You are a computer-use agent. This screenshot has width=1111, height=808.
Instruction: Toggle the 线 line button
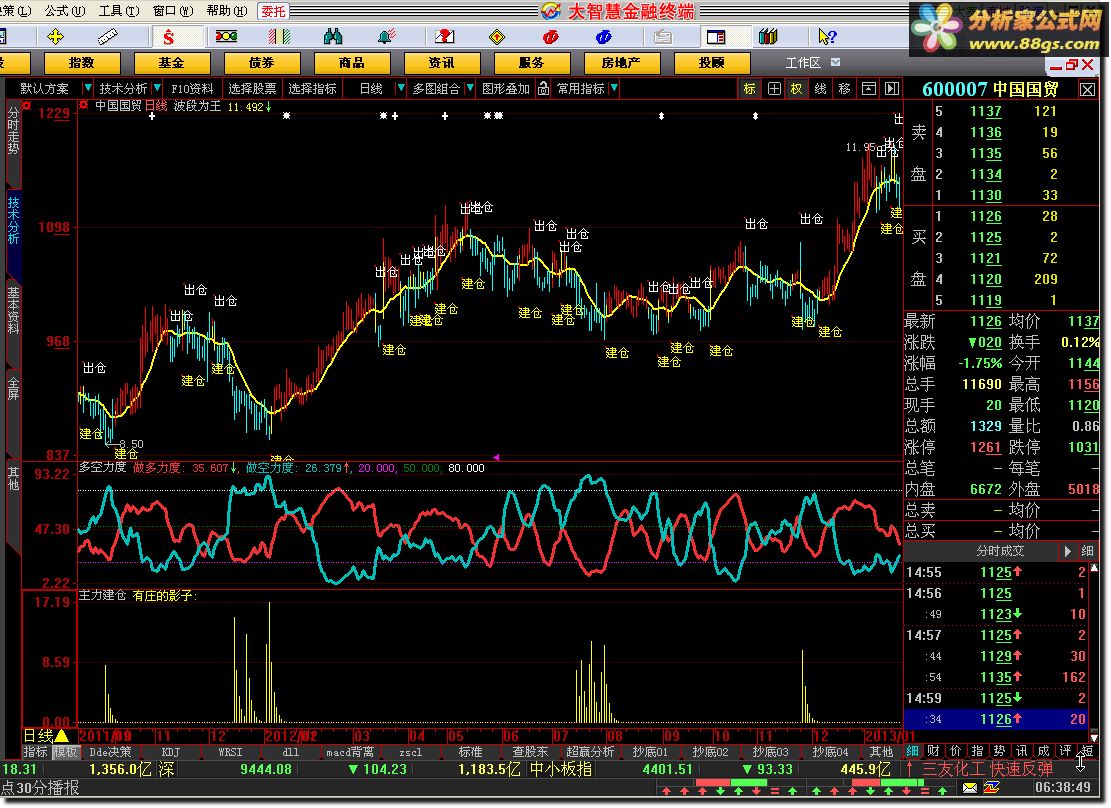(820, 89)
